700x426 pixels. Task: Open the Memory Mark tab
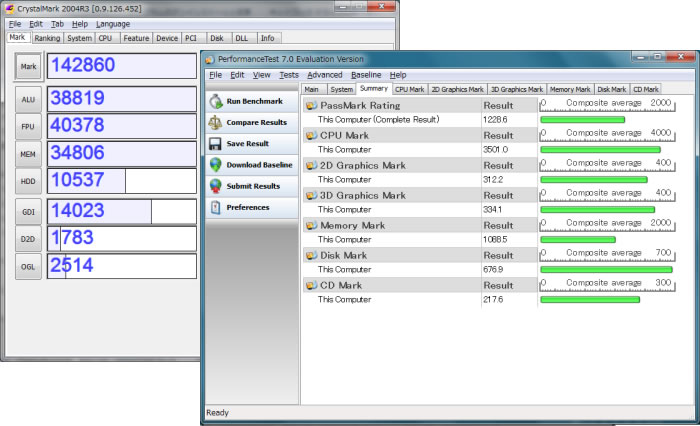[570, 89]
